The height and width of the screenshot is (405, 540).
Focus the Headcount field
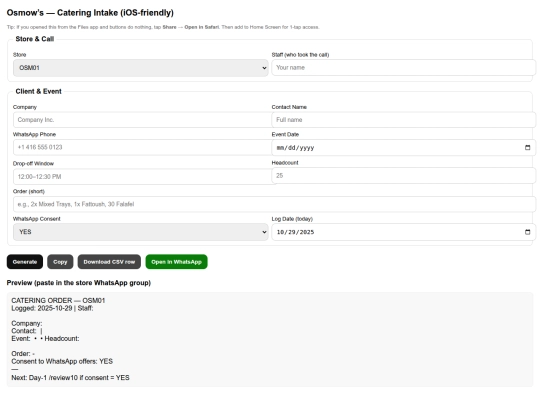[x=404, y=176]
